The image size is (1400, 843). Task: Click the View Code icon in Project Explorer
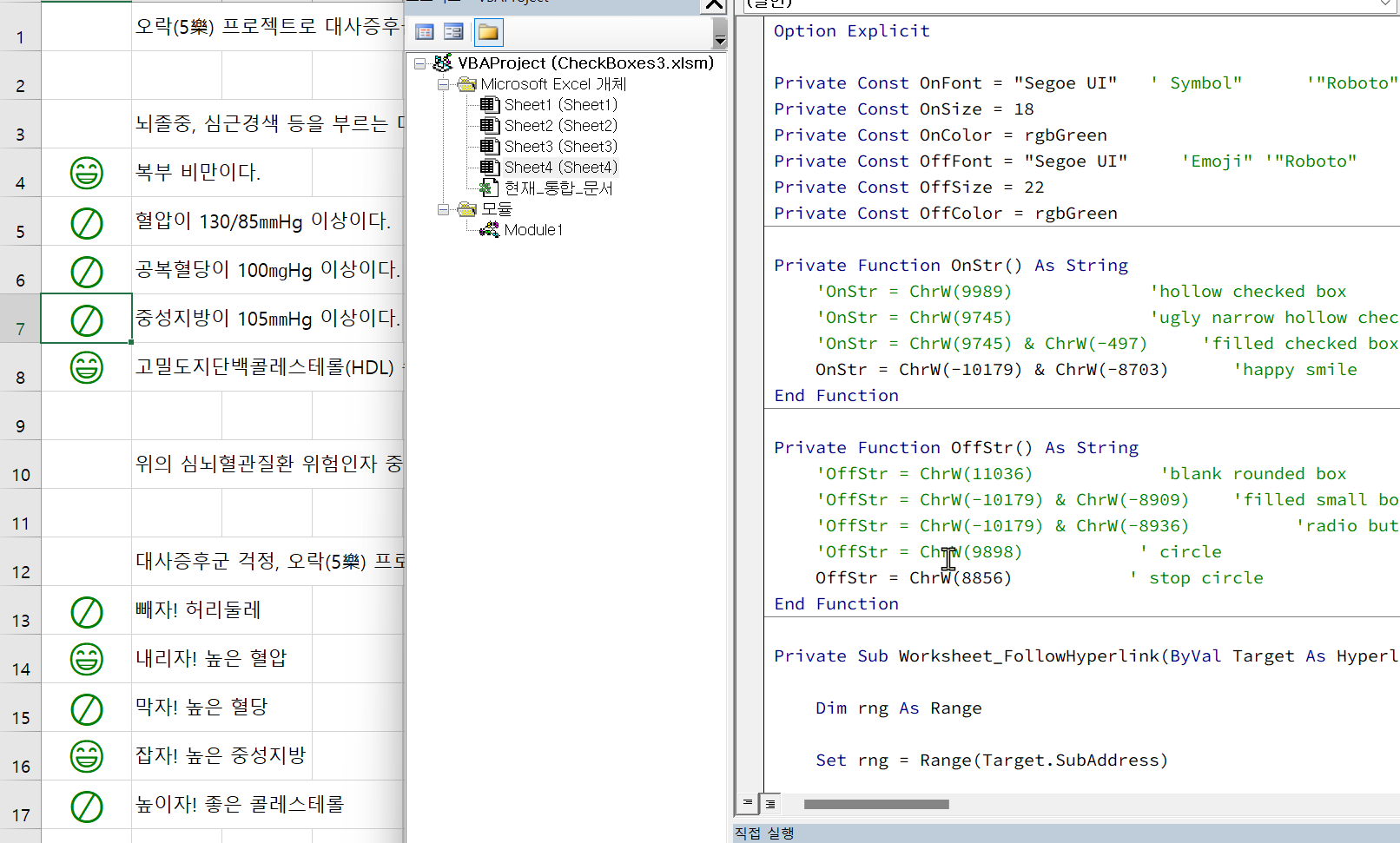point(425,32)
